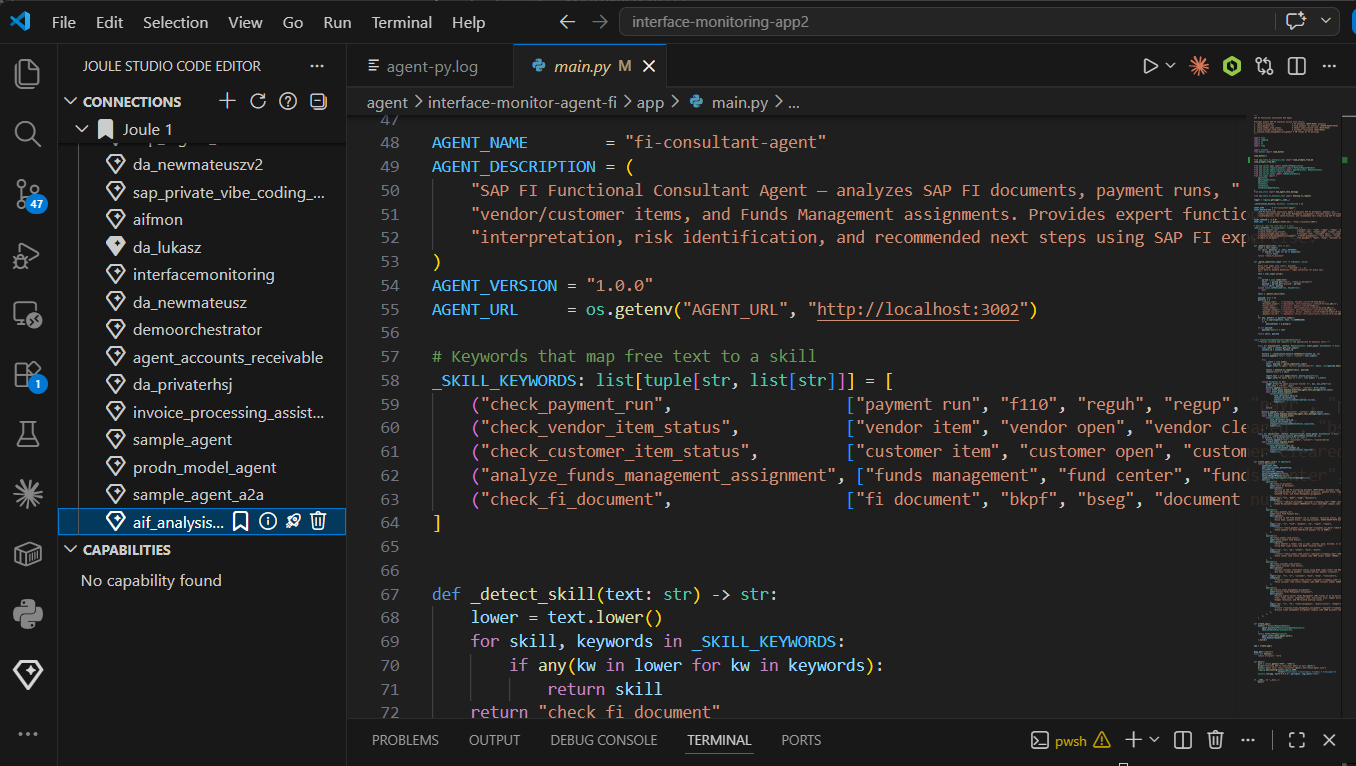Click the pwsh terminal indicator
This screenshot has width=1356, height=766.
click(1070, 740)
